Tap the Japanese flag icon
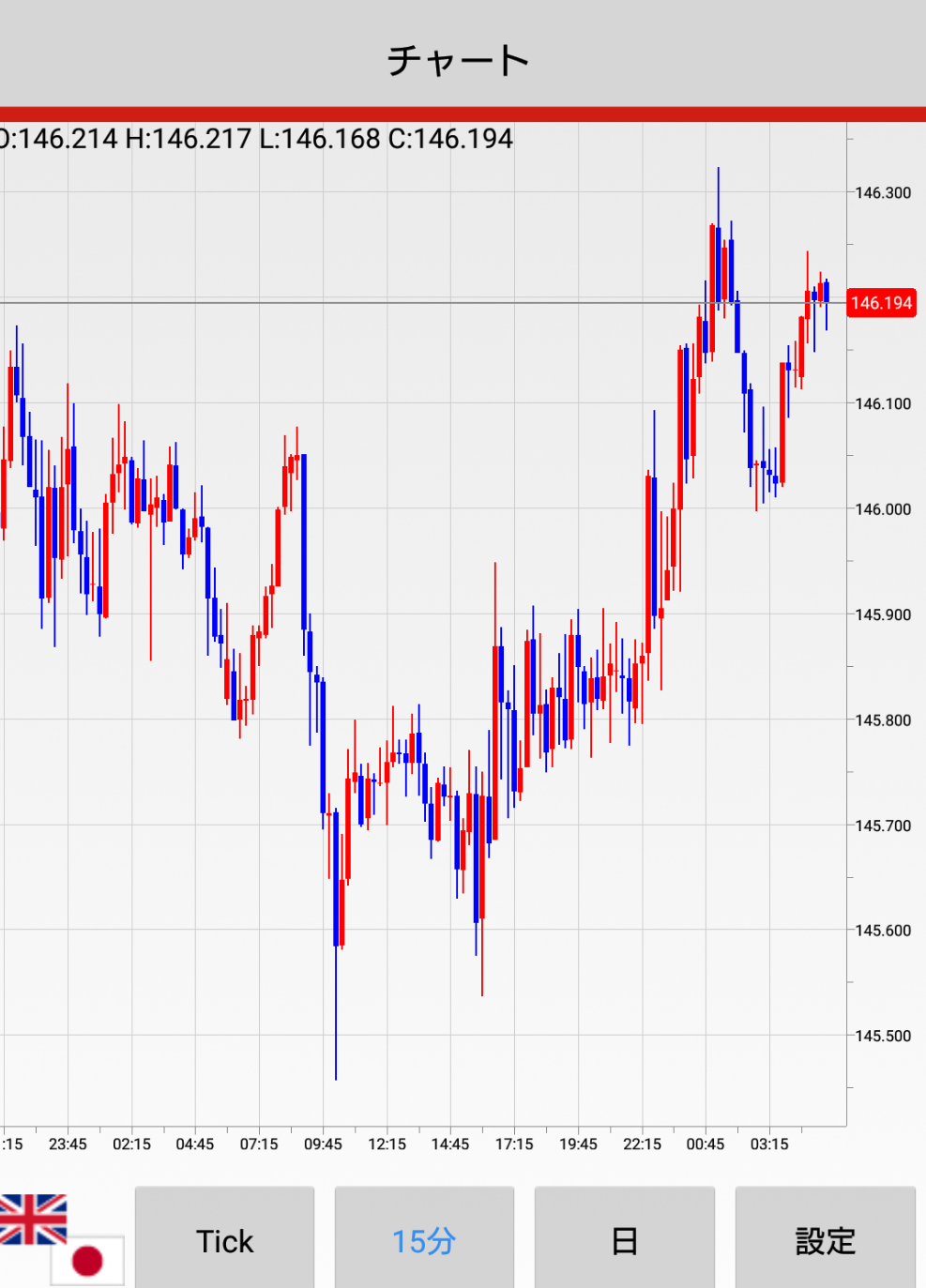Viewport: 926px width, 1288px height. 88,1260
